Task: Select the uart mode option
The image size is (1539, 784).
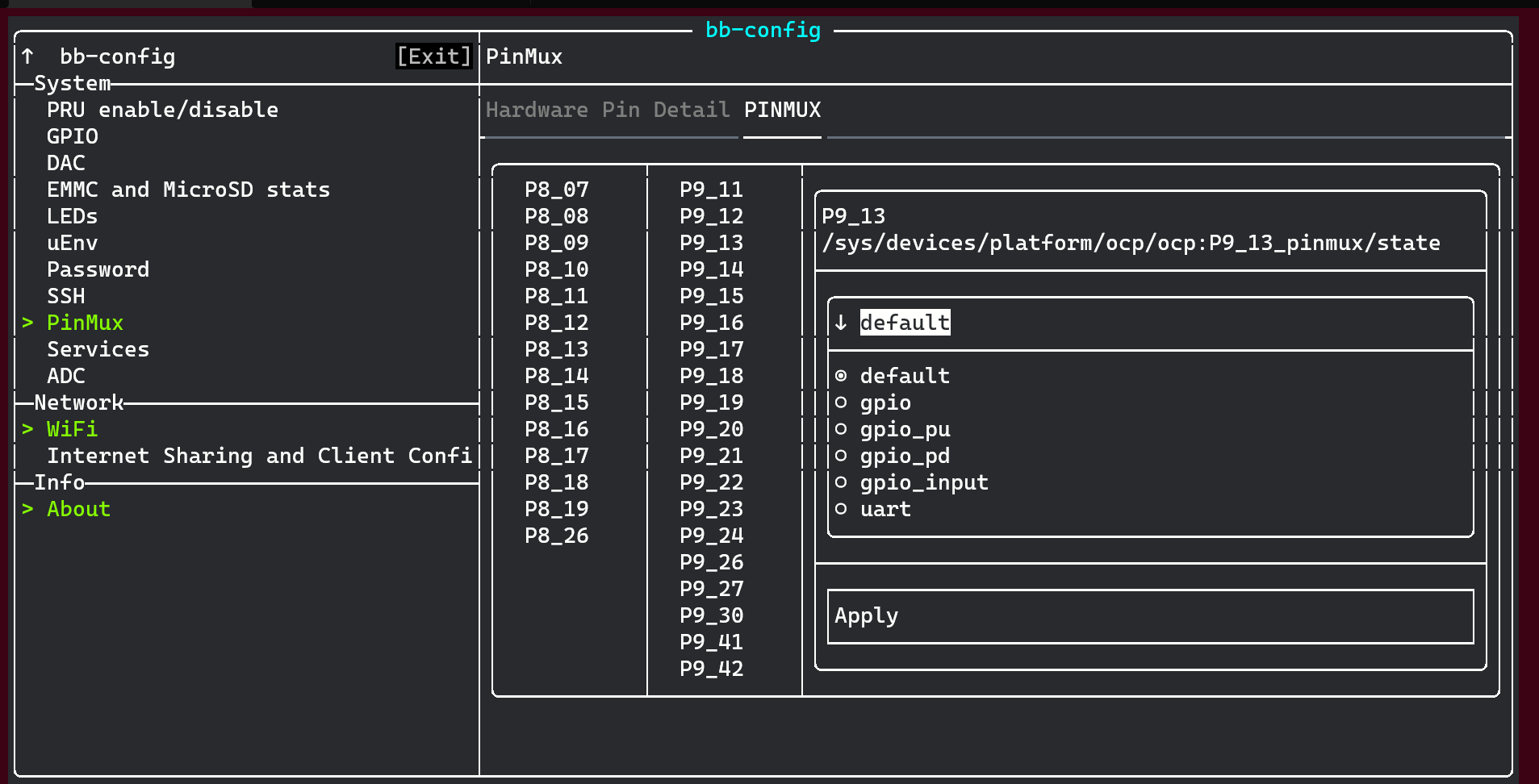Action: 885,509
